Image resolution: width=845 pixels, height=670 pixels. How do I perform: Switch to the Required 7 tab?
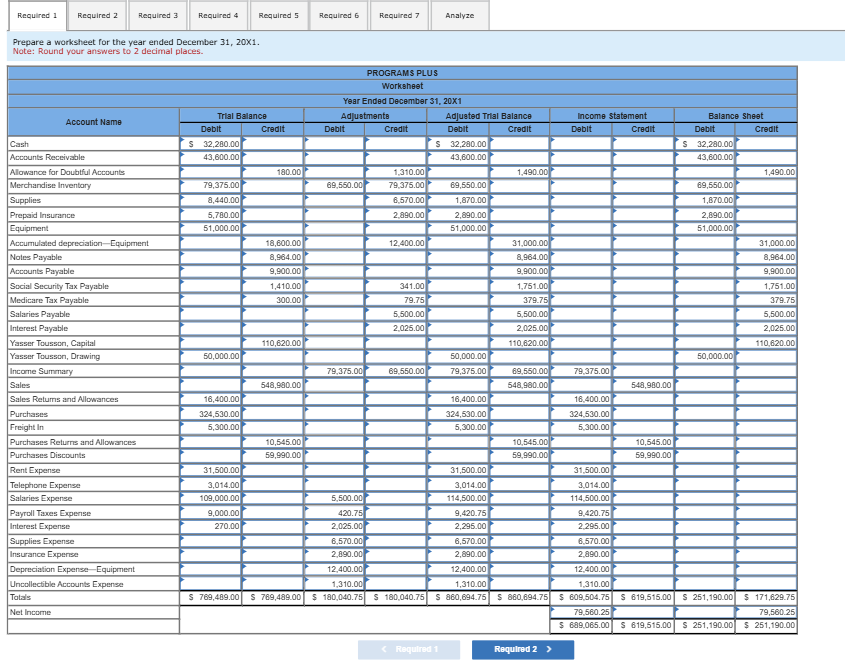coord(399,16)
